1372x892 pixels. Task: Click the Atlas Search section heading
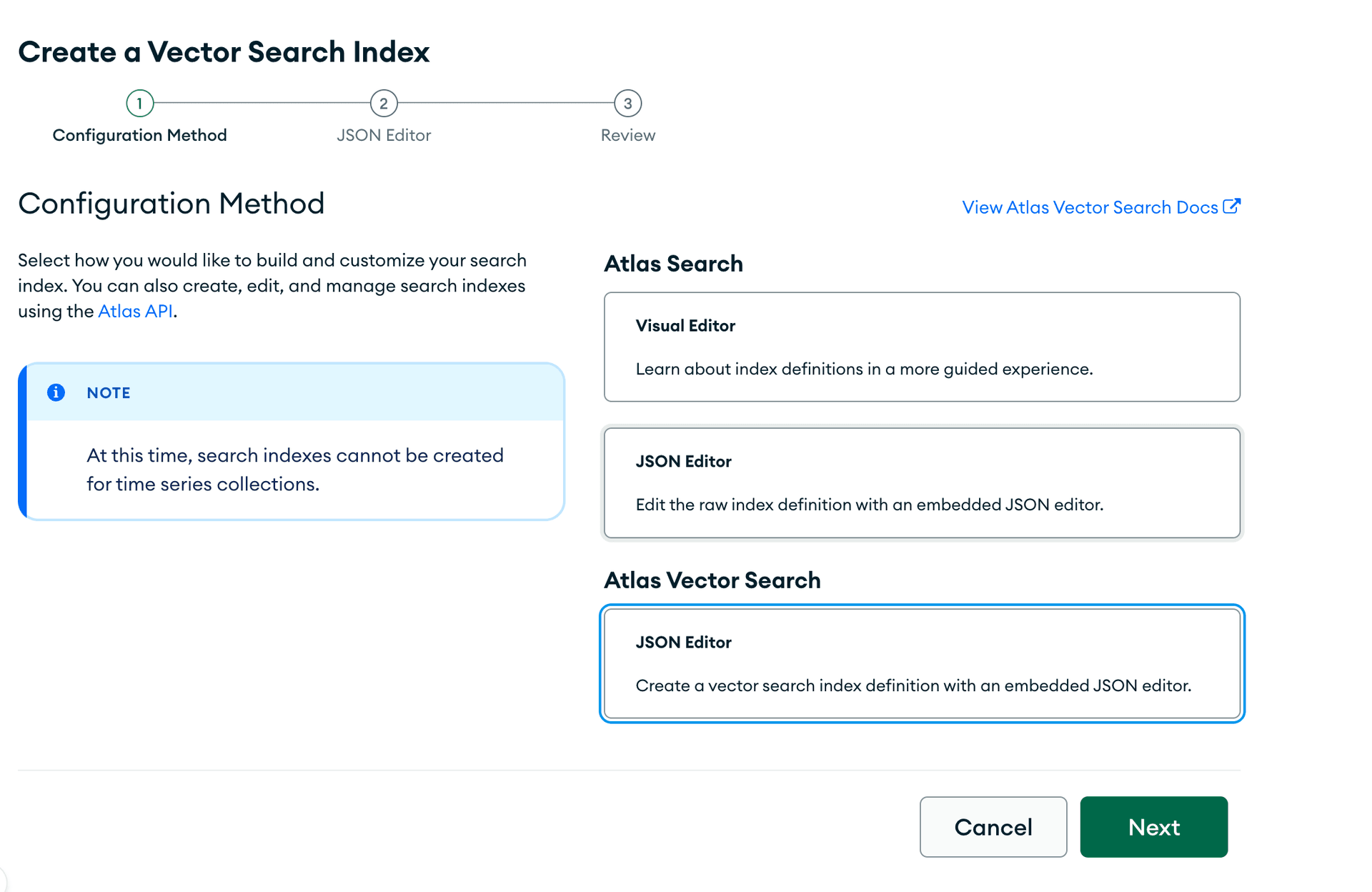click(672, 263)
